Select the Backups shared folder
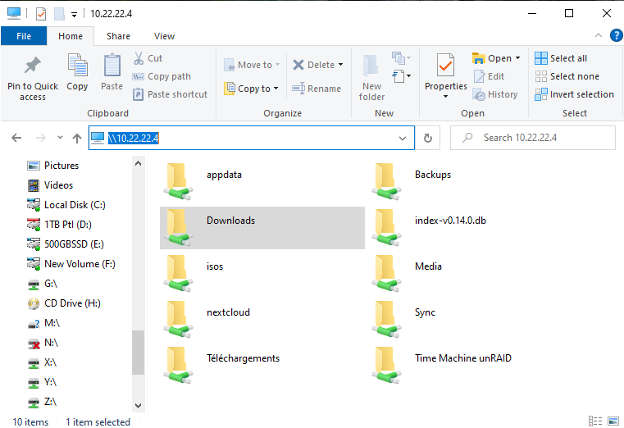The width and height of the screenshot is (624, 428). pyautogui.click(x=471, y=181)
